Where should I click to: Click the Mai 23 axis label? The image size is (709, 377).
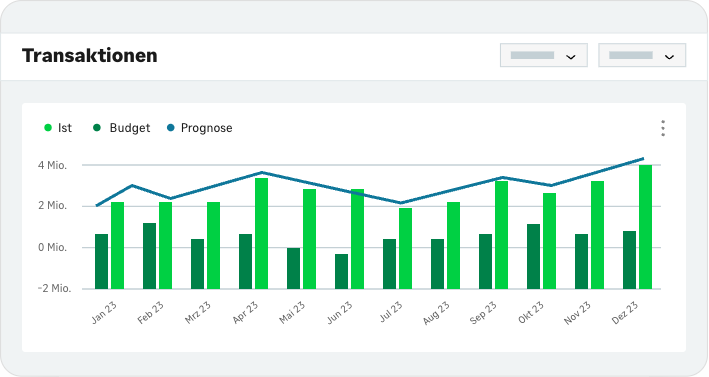pos(293,312)
